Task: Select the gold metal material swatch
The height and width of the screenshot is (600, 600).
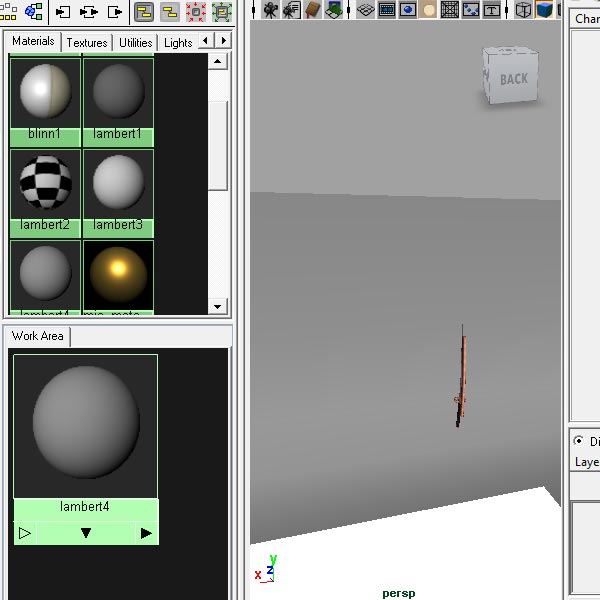Action: tap(118, 277)
